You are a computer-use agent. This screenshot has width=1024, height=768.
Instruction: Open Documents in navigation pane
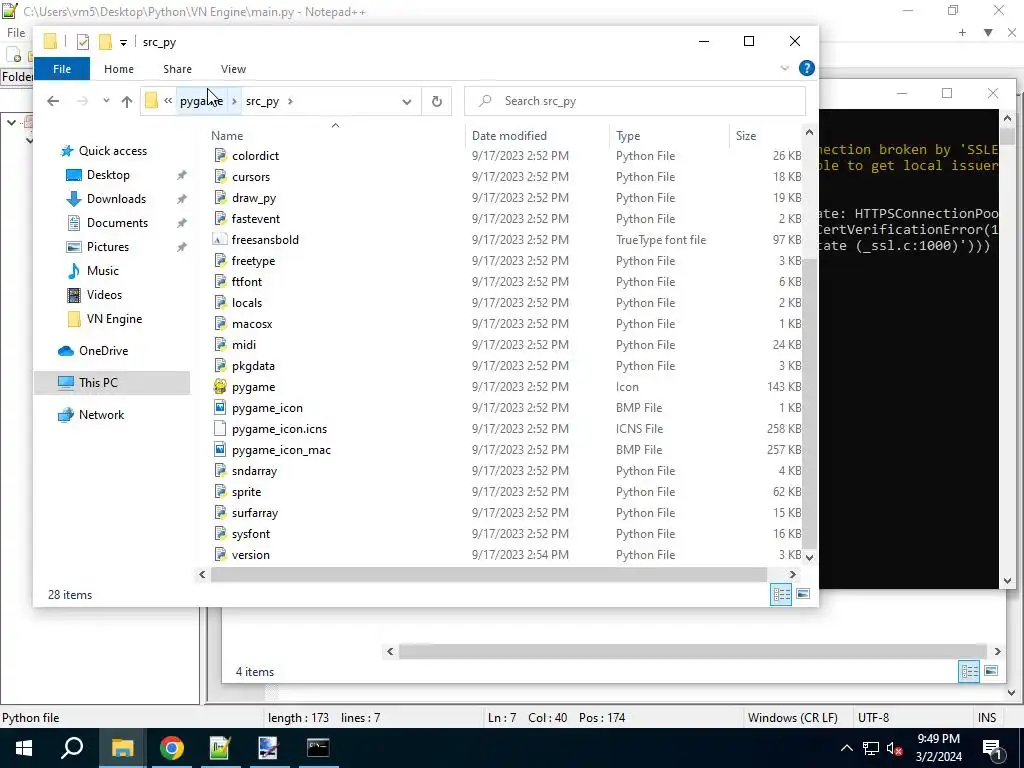tap(117, 223)
